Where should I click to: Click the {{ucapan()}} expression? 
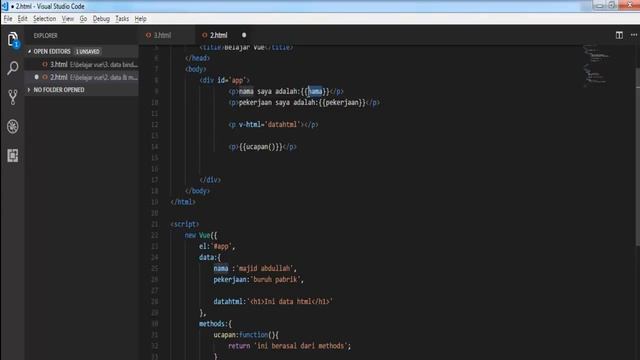tap(260, 147)
